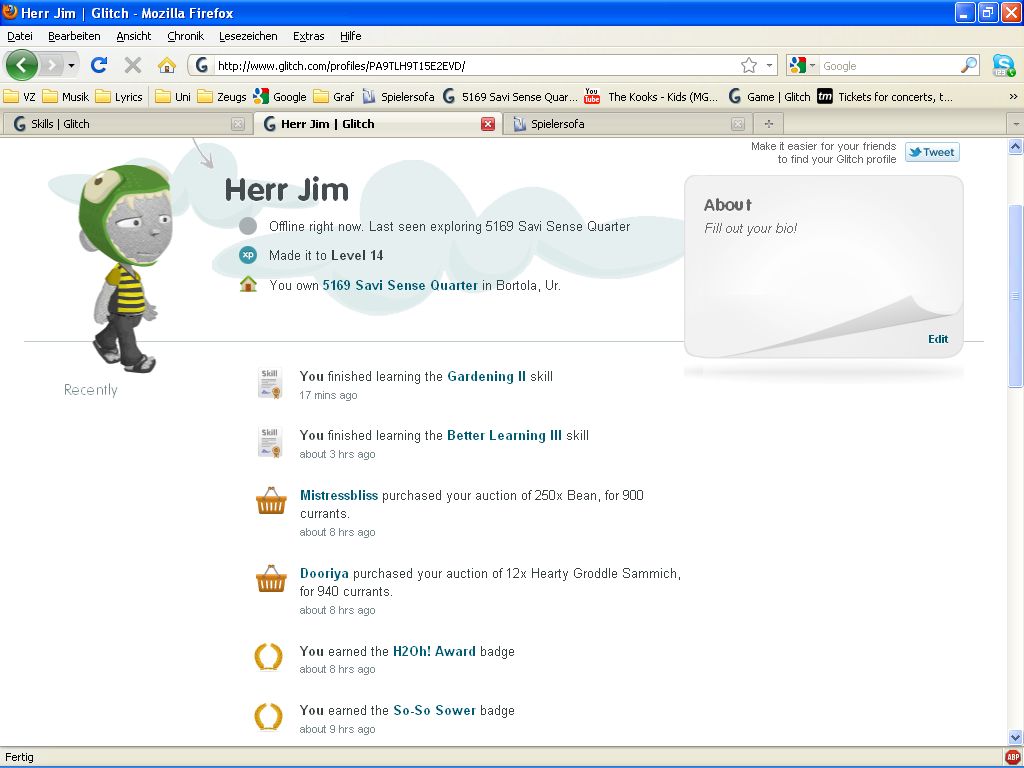This screenshot has height=768, width=1024.
Task: Click the basket icon beside Mistressbliss purchase
Action: click(x=271, y=502)
